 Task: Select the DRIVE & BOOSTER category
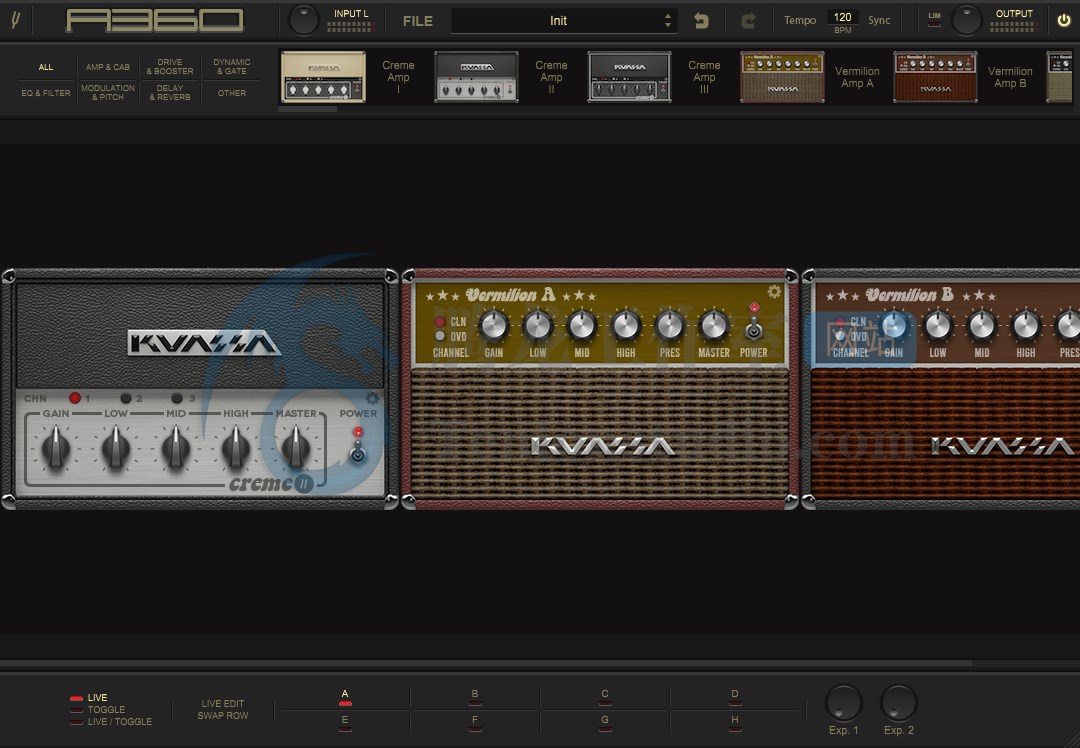(x=169, y=67)
